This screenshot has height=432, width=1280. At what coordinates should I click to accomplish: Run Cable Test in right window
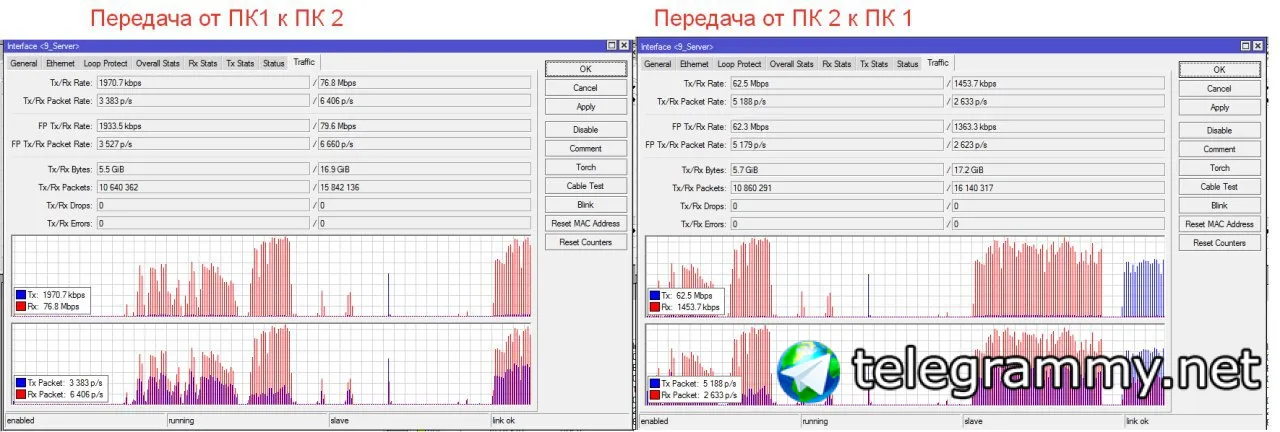(1219, 187)
